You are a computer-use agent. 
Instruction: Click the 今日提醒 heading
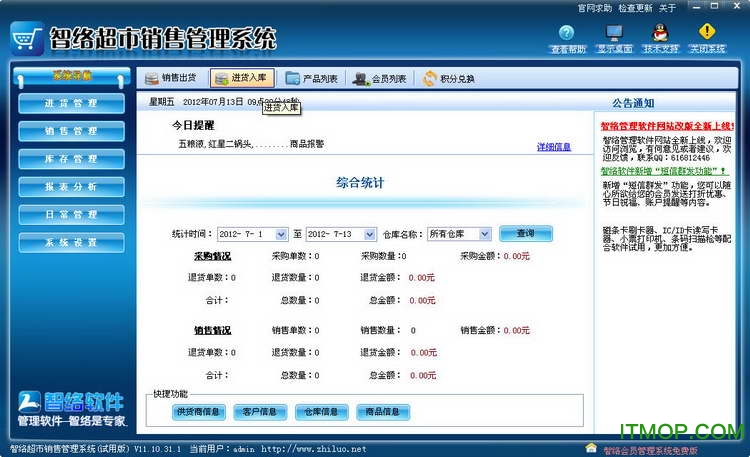193,125
